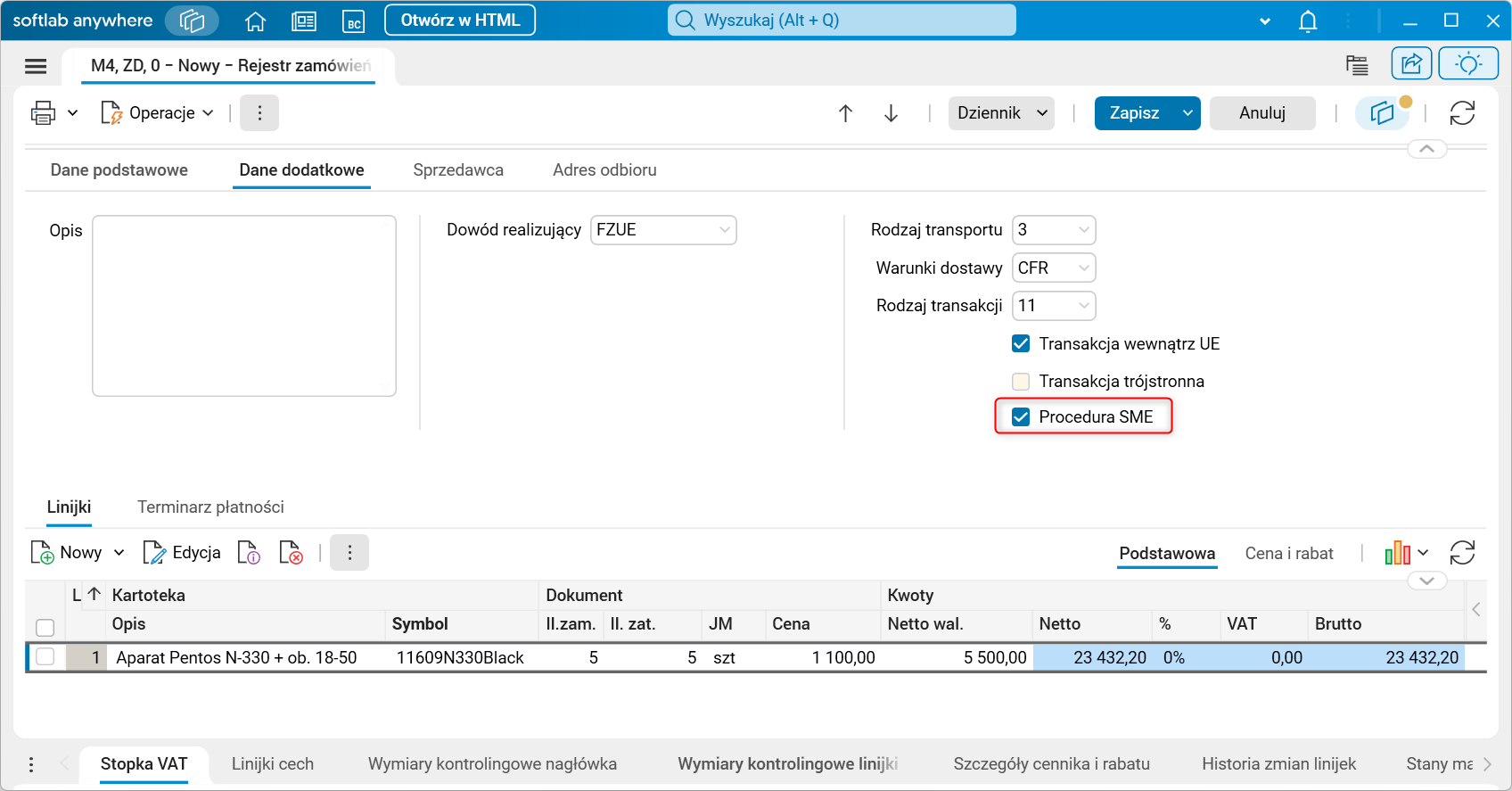Uncheck Transakcja wewnątrz UE
The image size is (1512, 791).
(x=1021, y=343)
